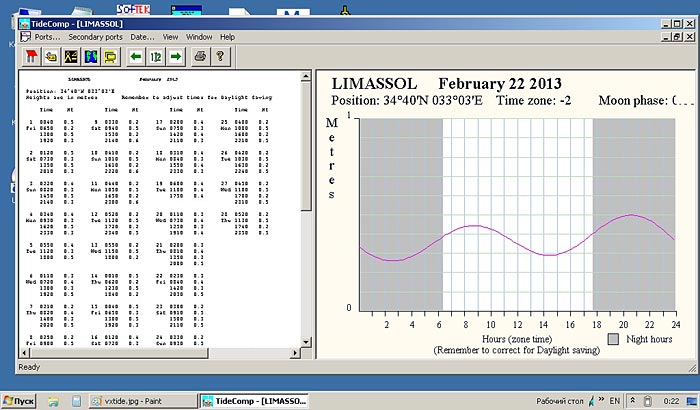
Task: Open the Secondary ports menu
Action: click(x=95, y=37)
